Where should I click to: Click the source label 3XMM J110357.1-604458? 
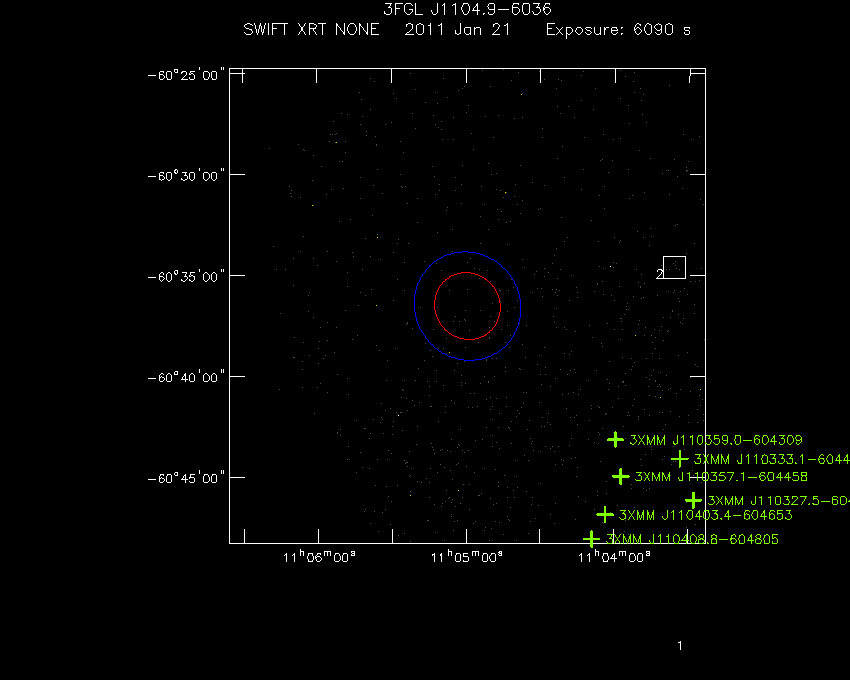tap(721, 477)
